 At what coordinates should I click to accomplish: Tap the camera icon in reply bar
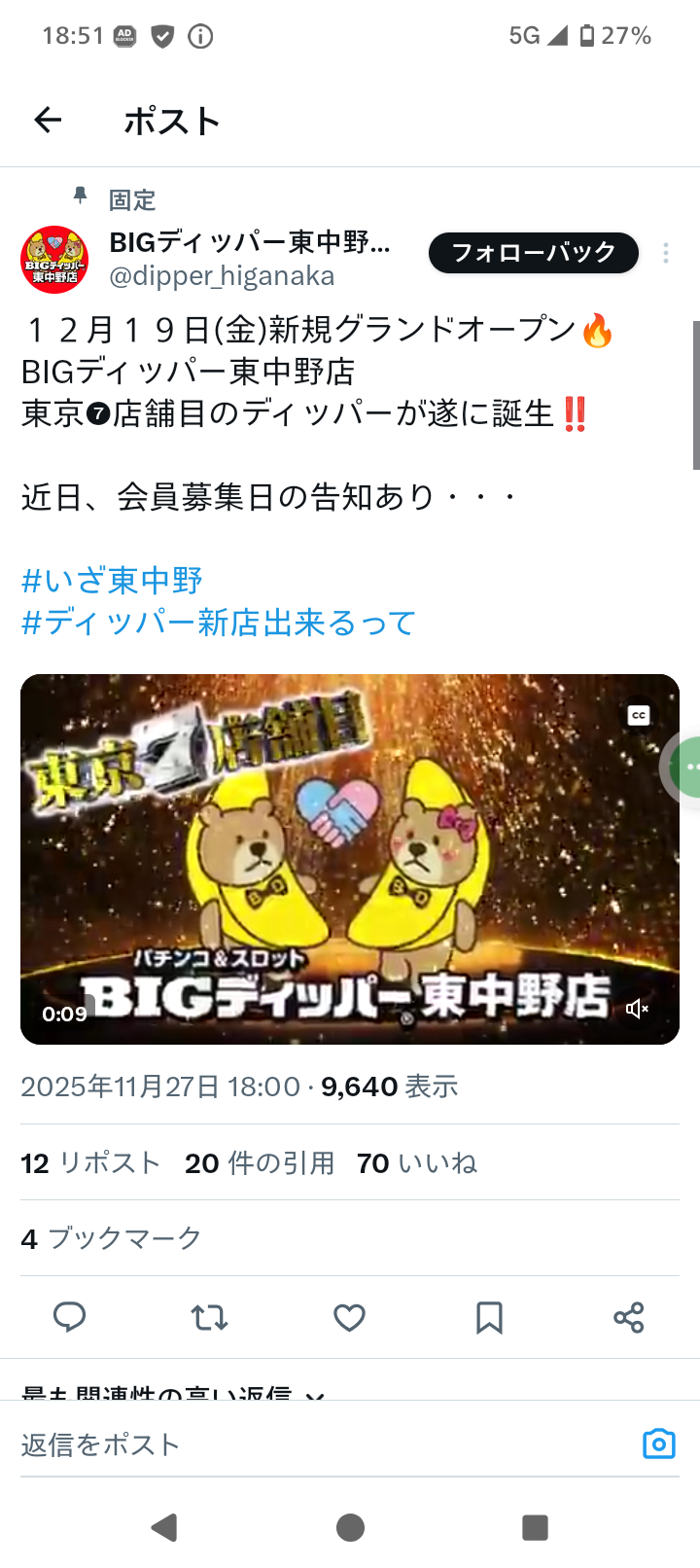point(658,1443)
